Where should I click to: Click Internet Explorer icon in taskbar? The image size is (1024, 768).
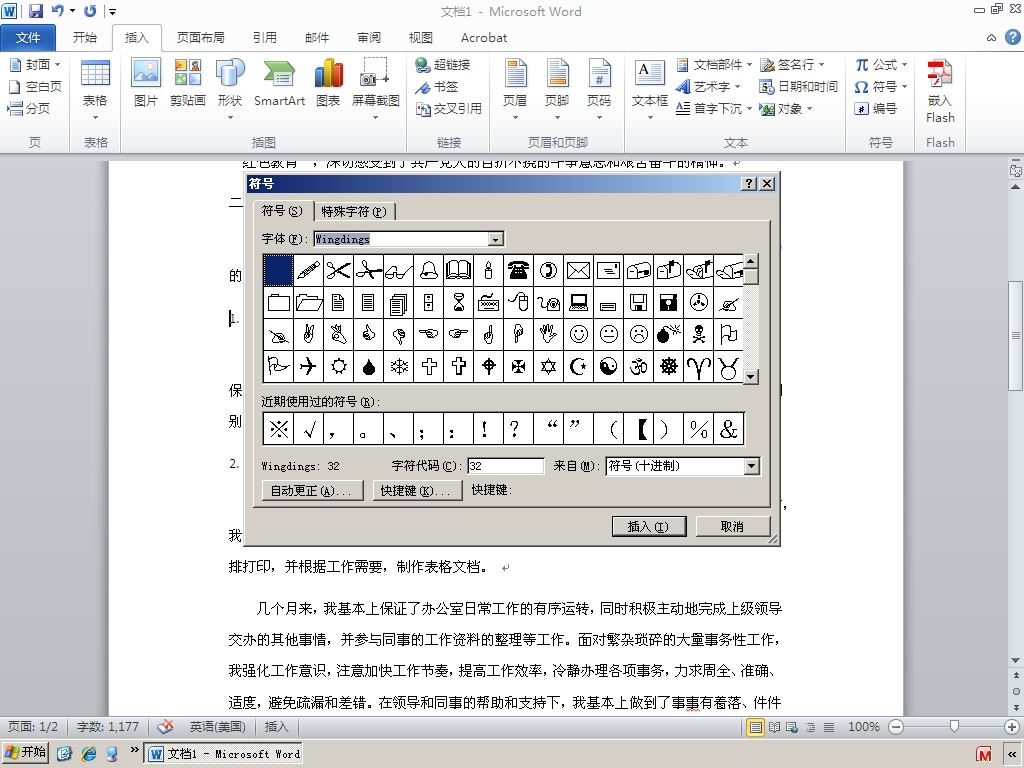[89, 753]
